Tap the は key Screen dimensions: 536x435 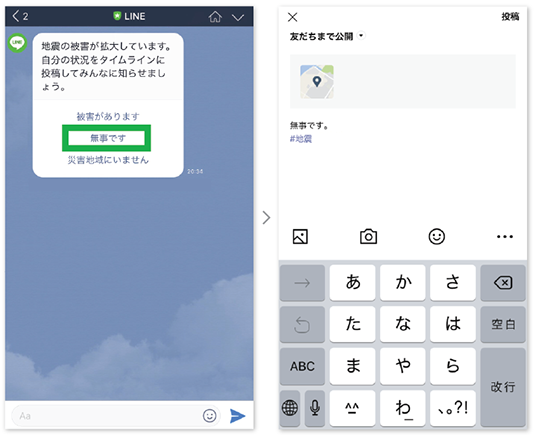[453, 324]
